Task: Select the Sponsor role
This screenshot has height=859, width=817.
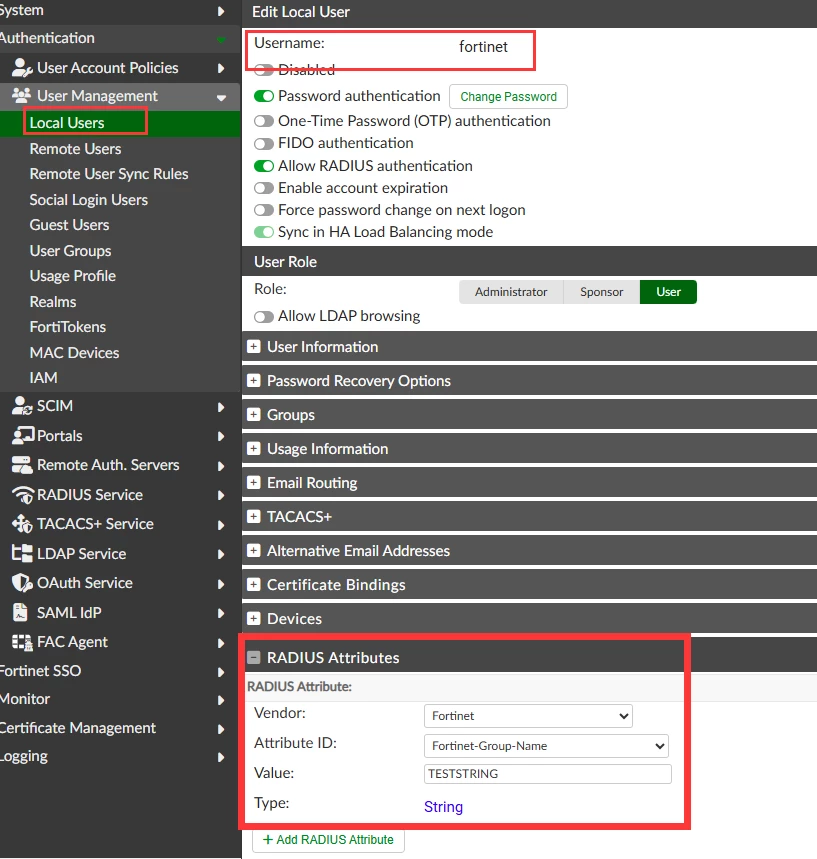Action: [601, 291]
